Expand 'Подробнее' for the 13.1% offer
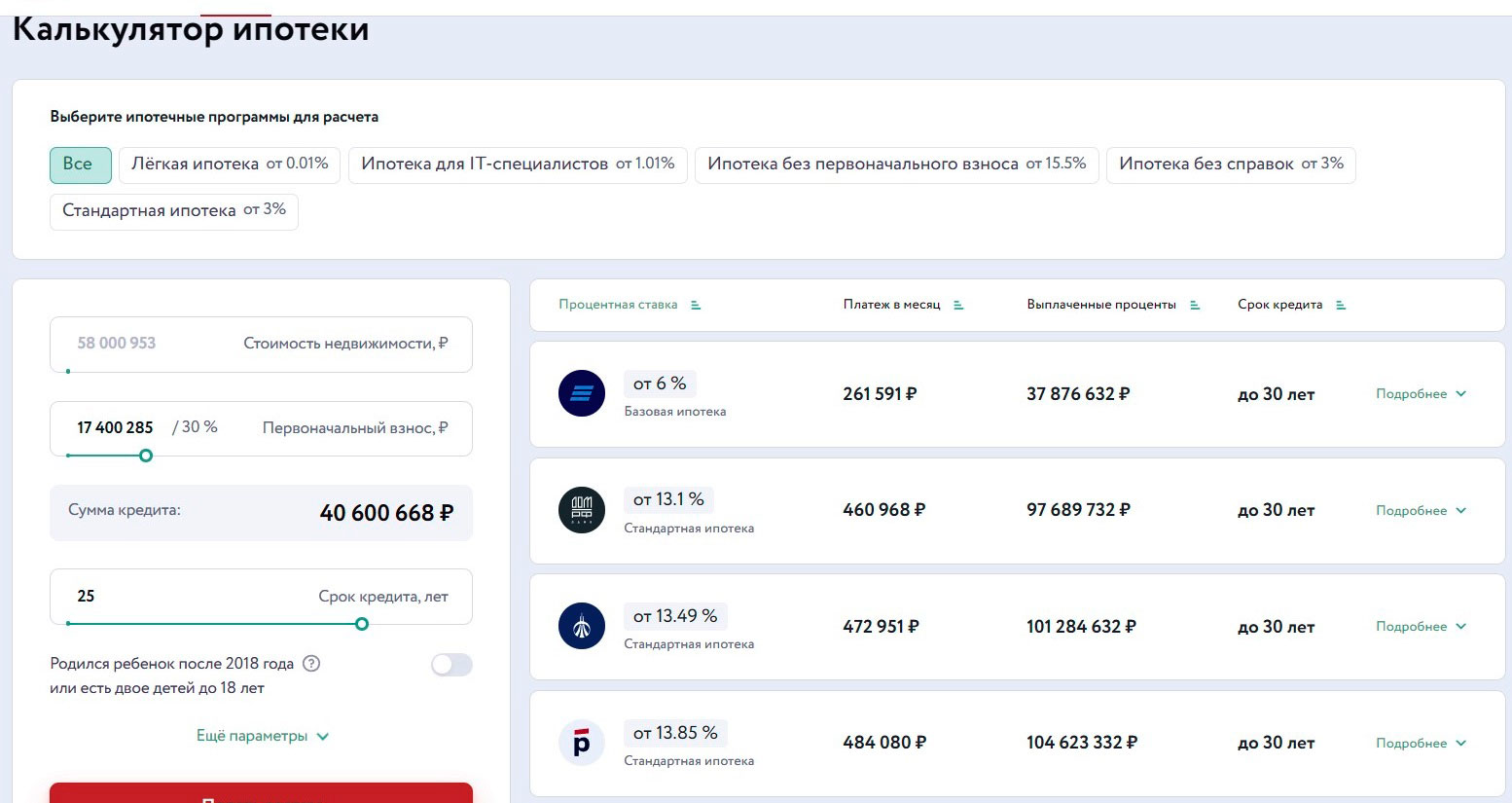 [x=1421, y=510]
